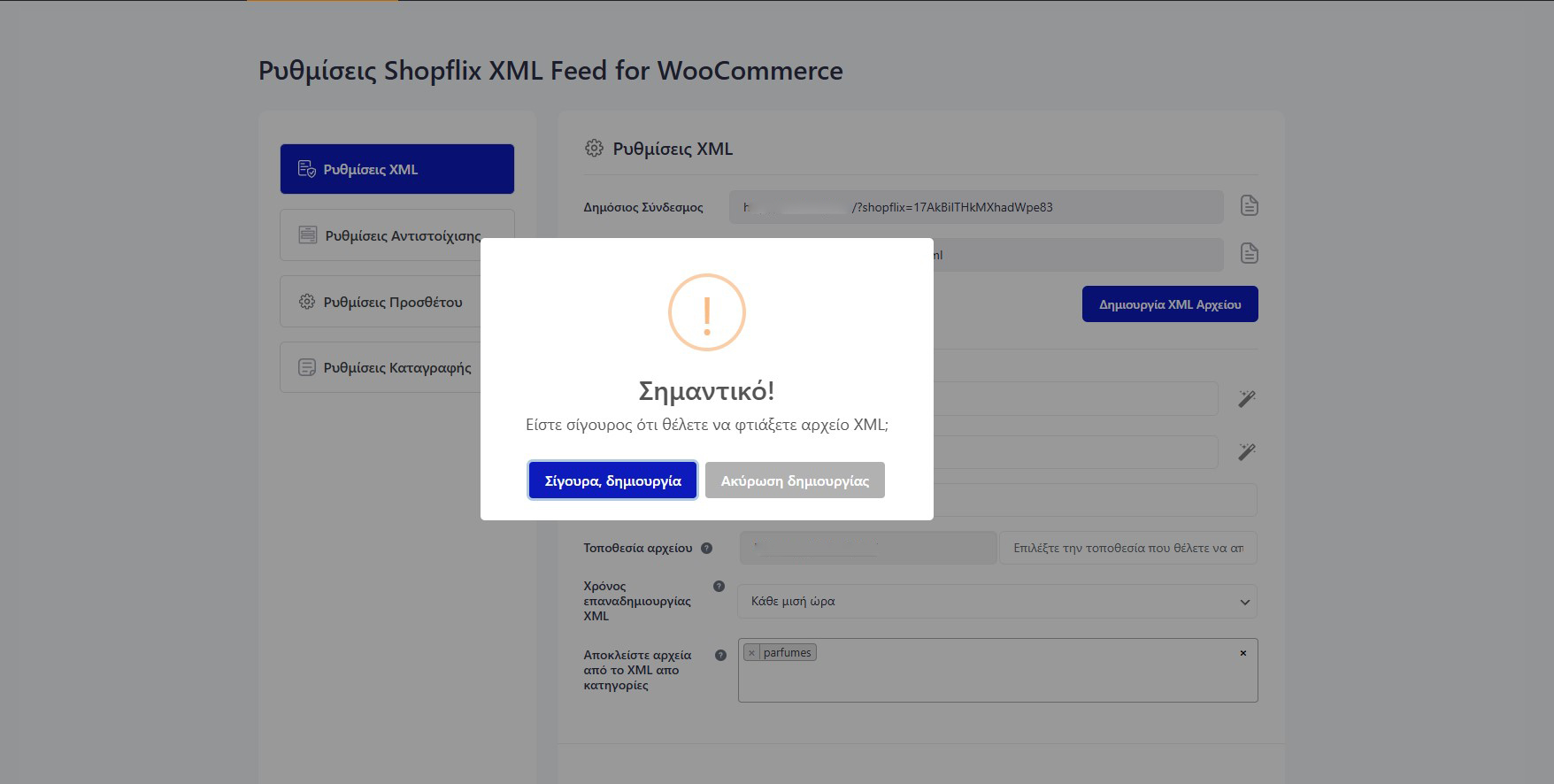Open help tooltip for Χρόνος επαναδημιουργίας XML
1554x784 pixels.
[719, 586]
